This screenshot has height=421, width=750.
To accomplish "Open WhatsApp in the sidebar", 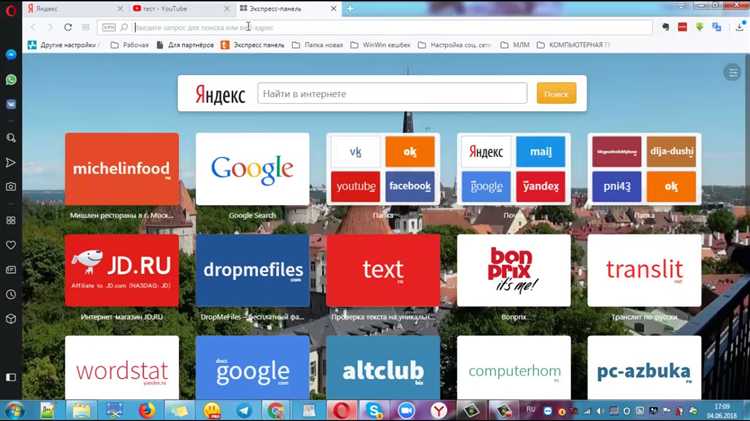I will click(x=11, y=79).
